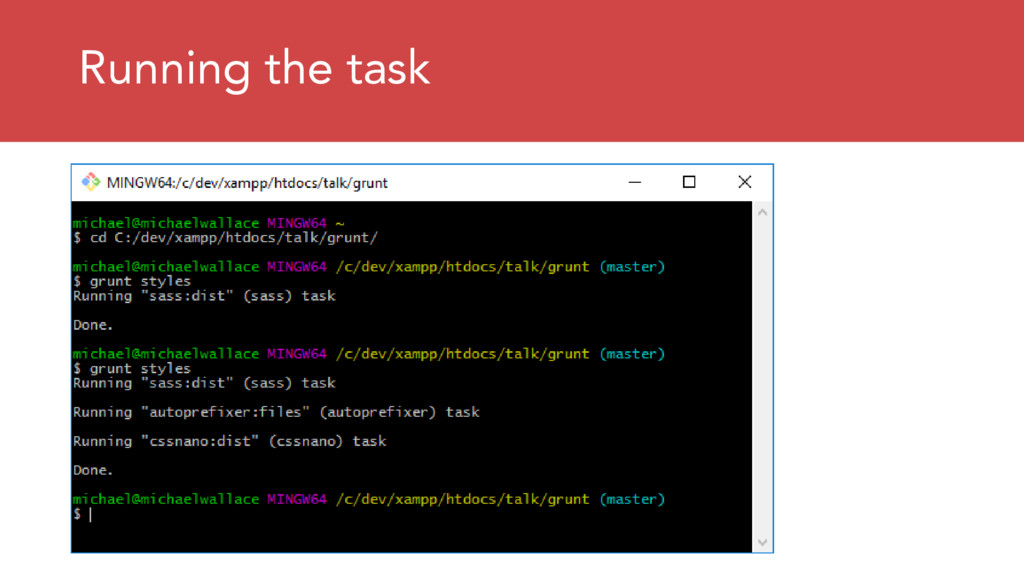Click the last terminal prompt with the cursor

82,514
